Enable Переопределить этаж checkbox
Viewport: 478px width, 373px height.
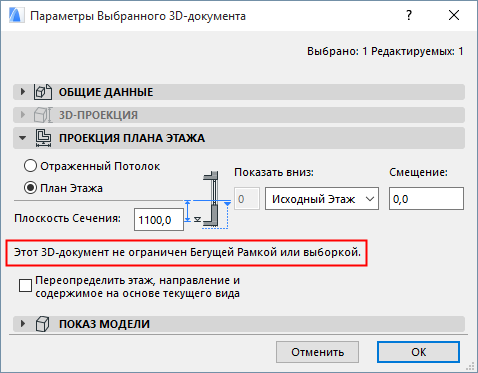point(25,286)
